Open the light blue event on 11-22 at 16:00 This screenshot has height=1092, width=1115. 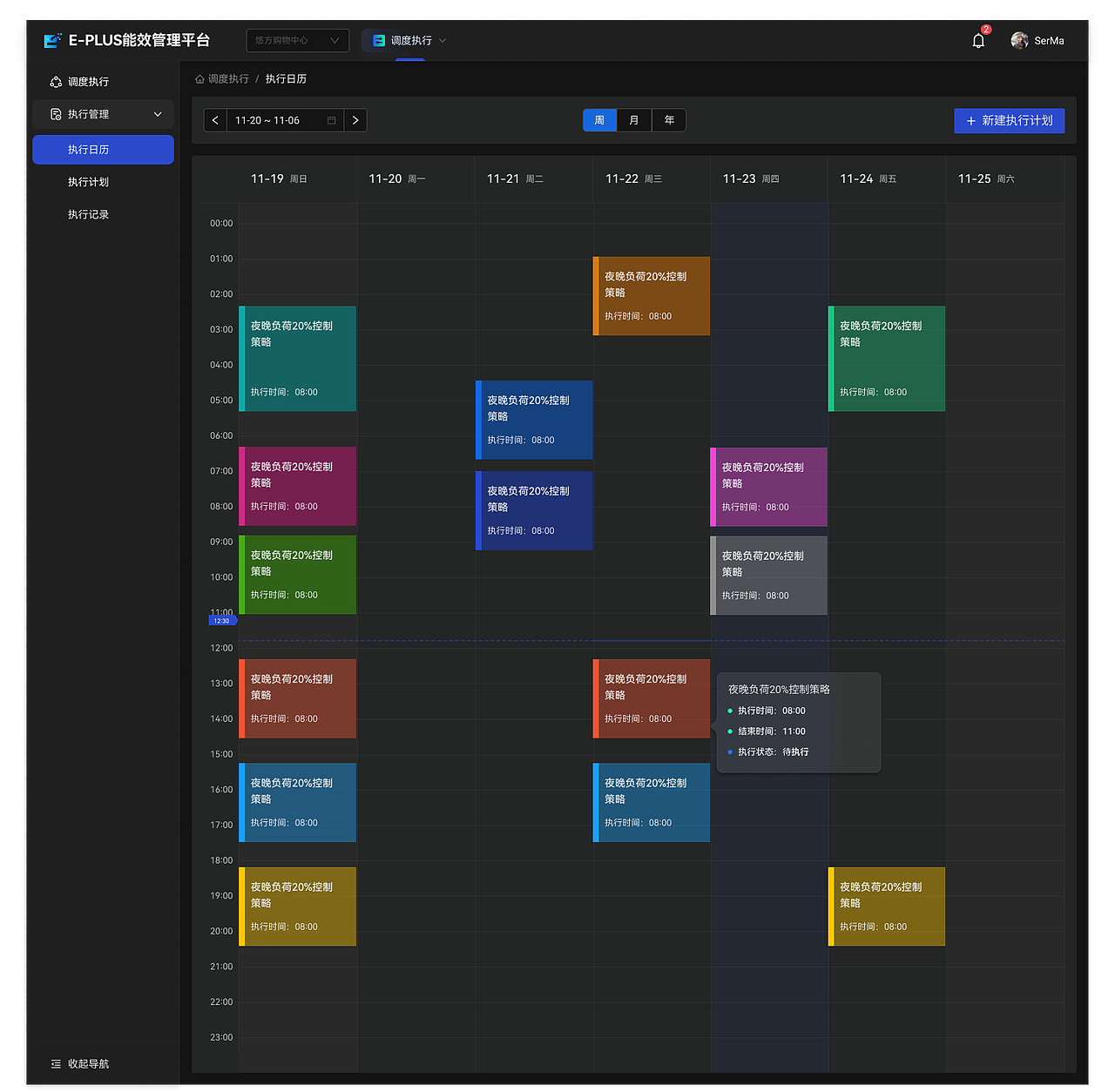(652, 803)
